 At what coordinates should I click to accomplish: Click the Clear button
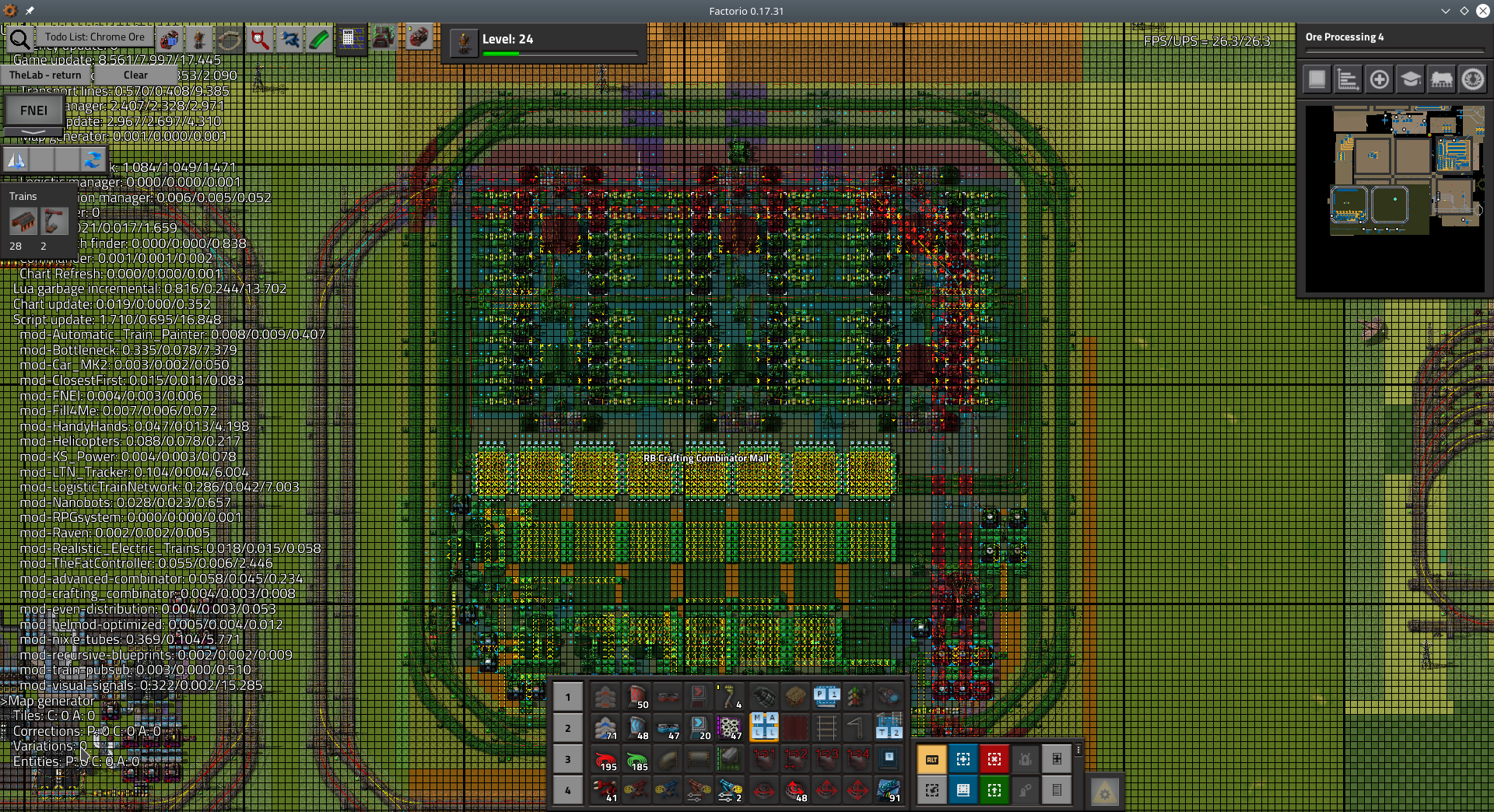[x=135, y=75]
